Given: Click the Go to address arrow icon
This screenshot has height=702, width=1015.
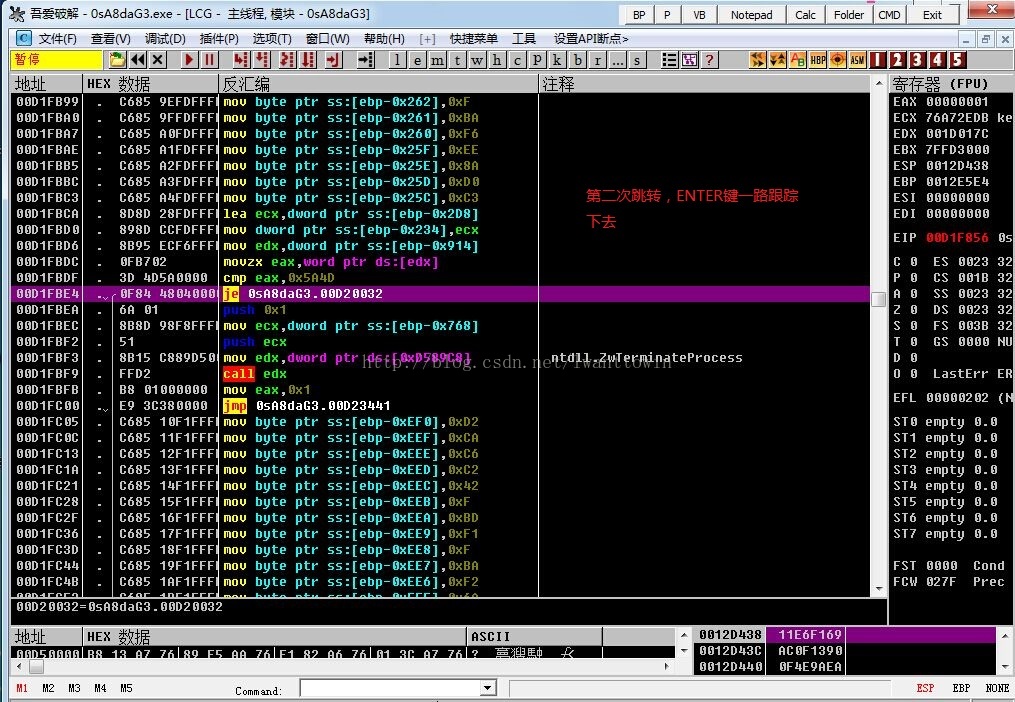Looking at the screenshot, I should 366,60.
